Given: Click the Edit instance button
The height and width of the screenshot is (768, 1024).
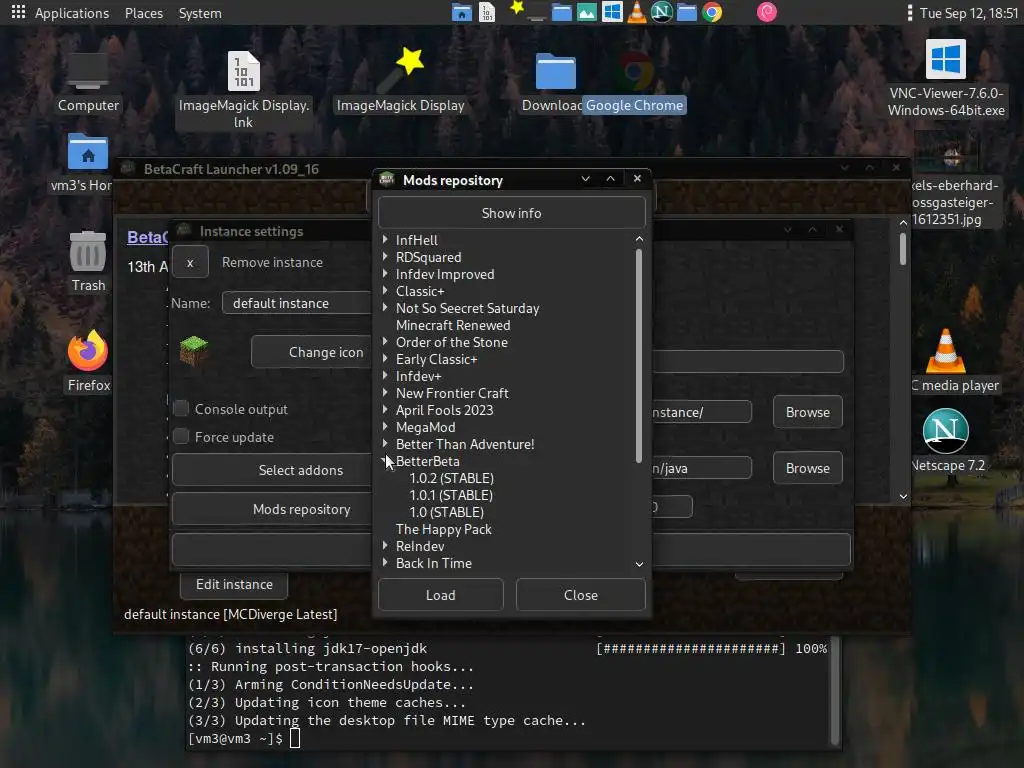Looking at the screenshot, I should click(234, 584).
